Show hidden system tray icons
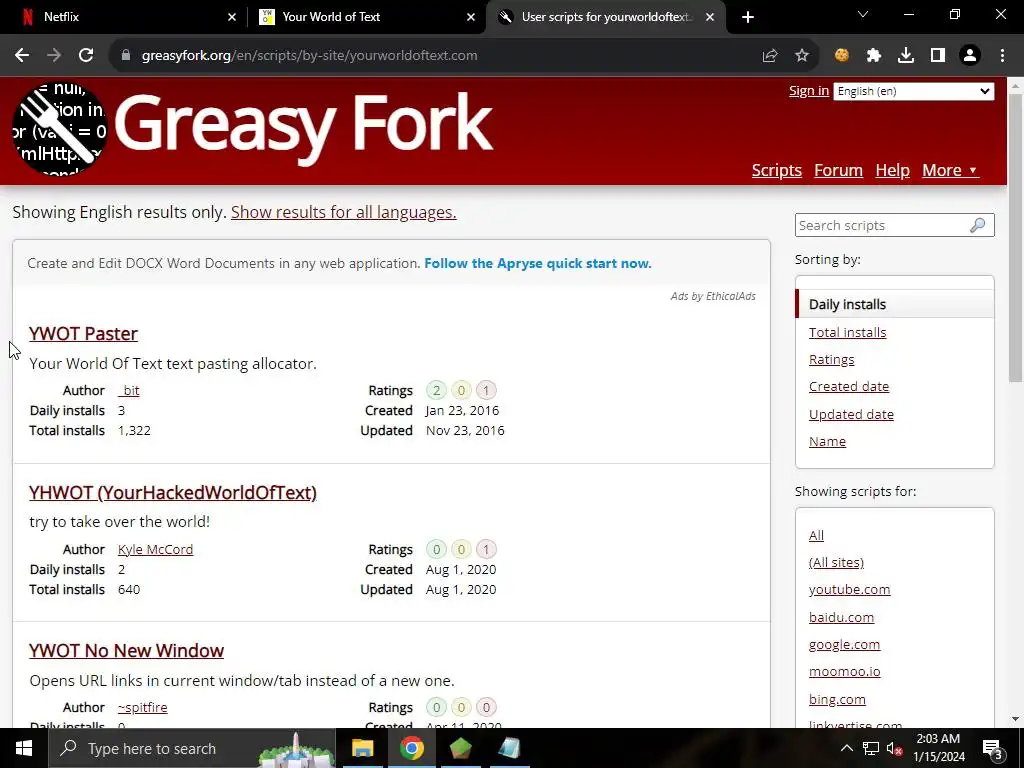Screen dimensions: 1024x768 (846, 748)
